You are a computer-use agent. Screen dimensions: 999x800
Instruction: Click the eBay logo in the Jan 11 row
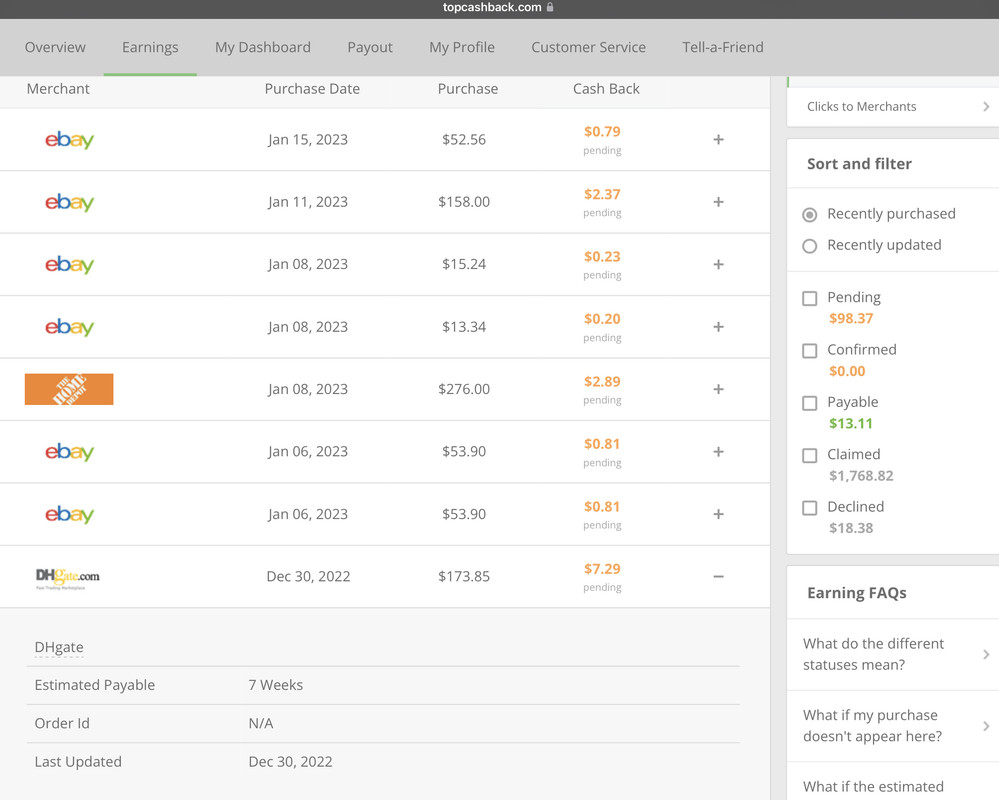[69, 202]
